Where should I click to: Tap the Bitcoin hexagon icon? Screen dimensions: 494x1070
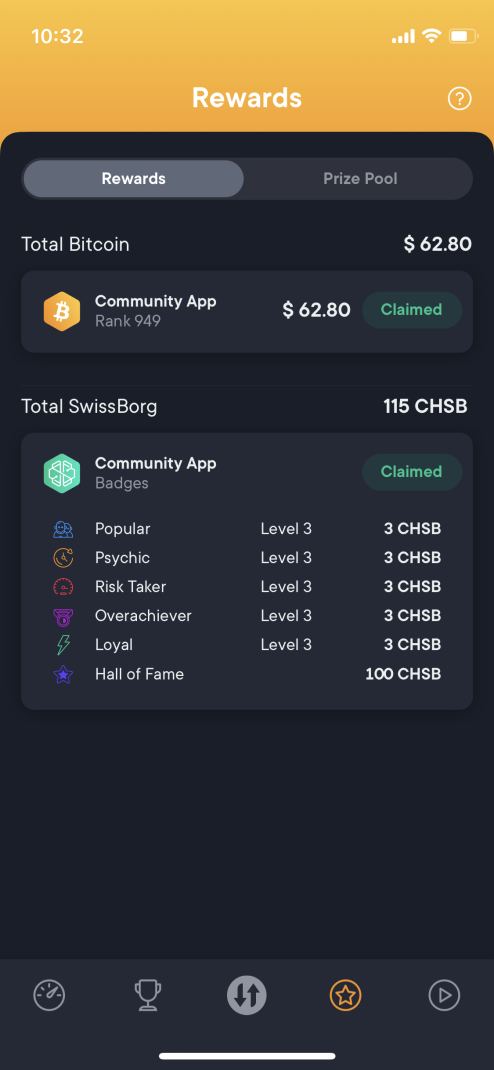pos(62,311)
